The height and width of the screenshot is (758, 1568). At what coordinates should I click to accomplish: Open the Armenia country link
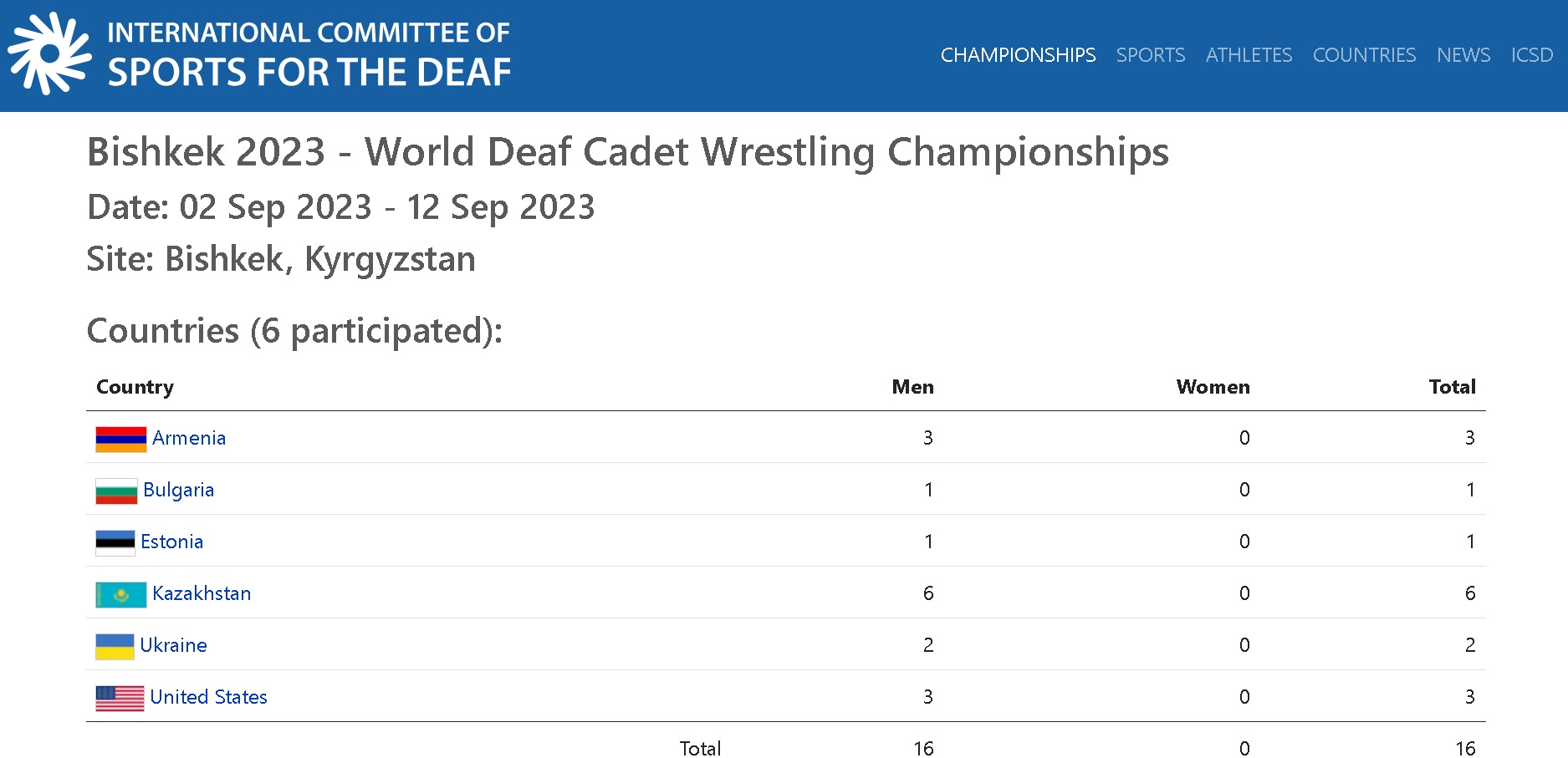[189, 438]
